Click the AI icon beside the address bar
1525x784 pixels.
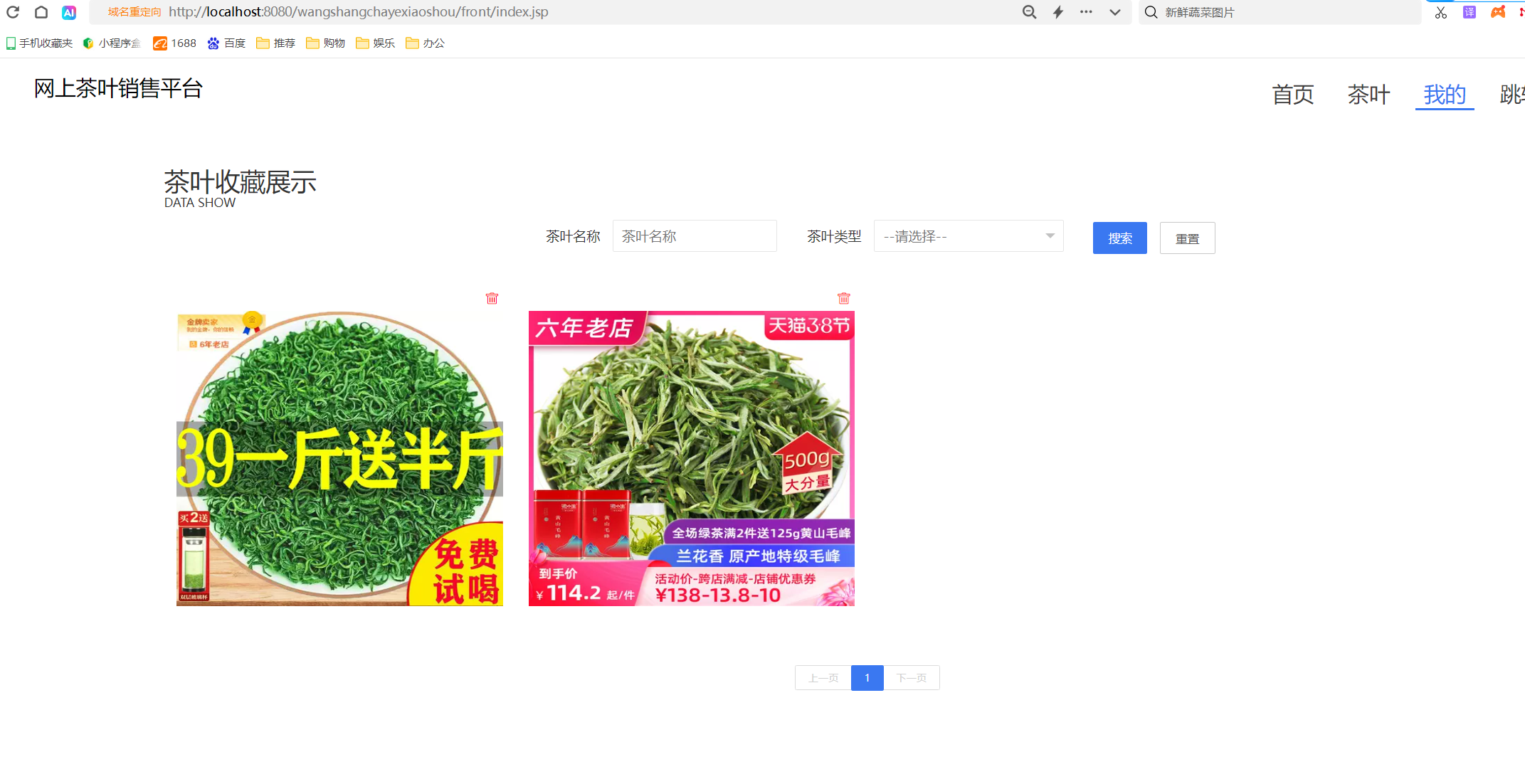(68, 12)
